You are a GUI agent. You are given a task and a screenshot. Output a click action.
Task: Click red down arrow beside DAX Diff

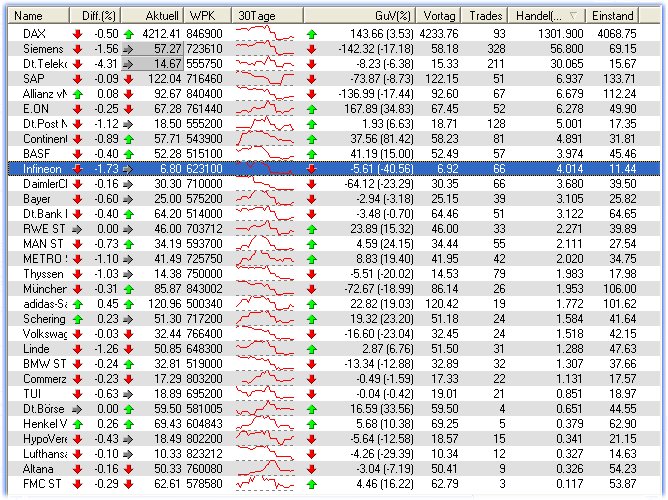(x=77, y=34)
